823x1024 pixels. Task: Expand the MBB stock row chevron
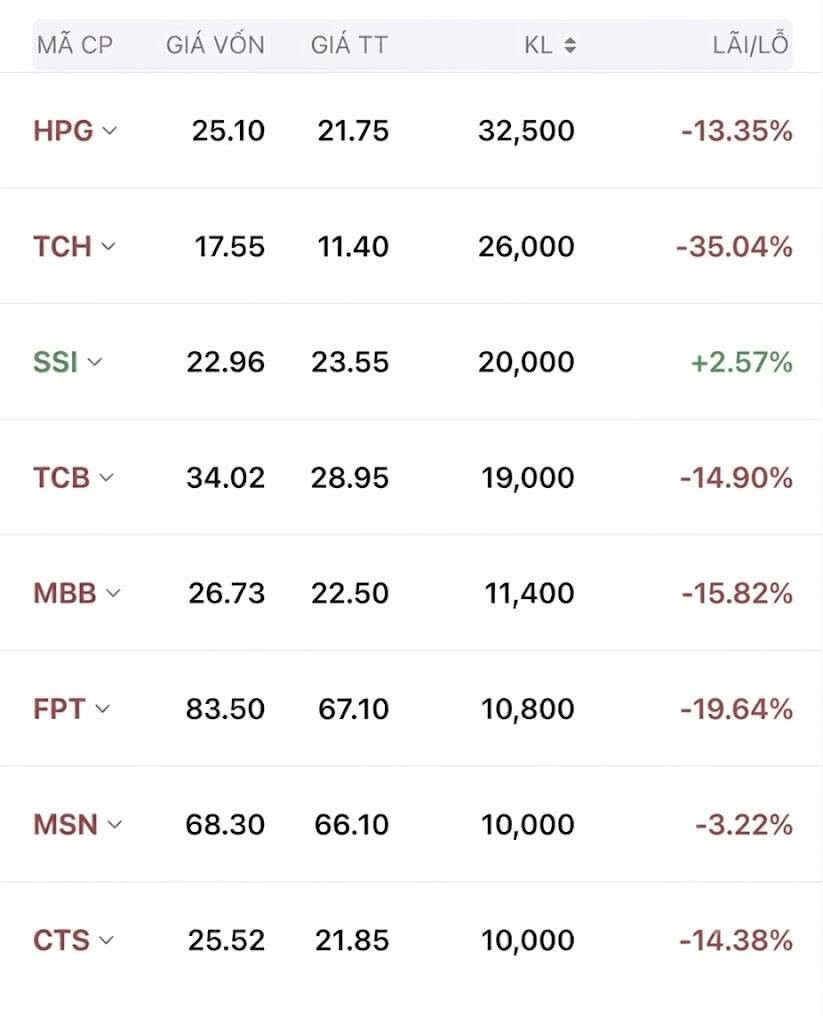[113, 593]
